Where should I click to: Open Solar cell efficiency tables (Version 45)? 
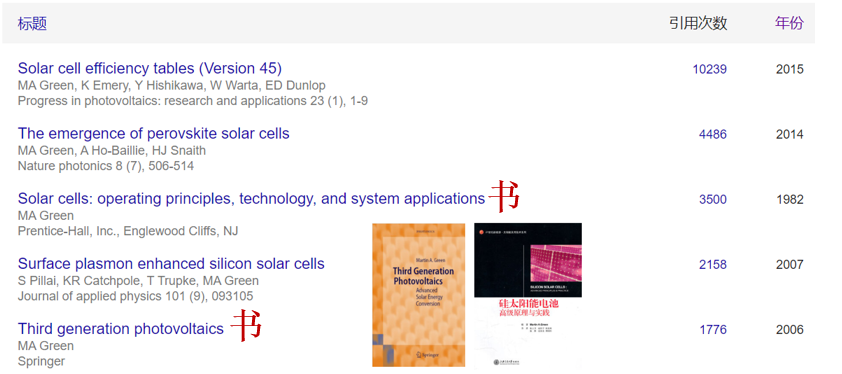[x=150, y=69]
